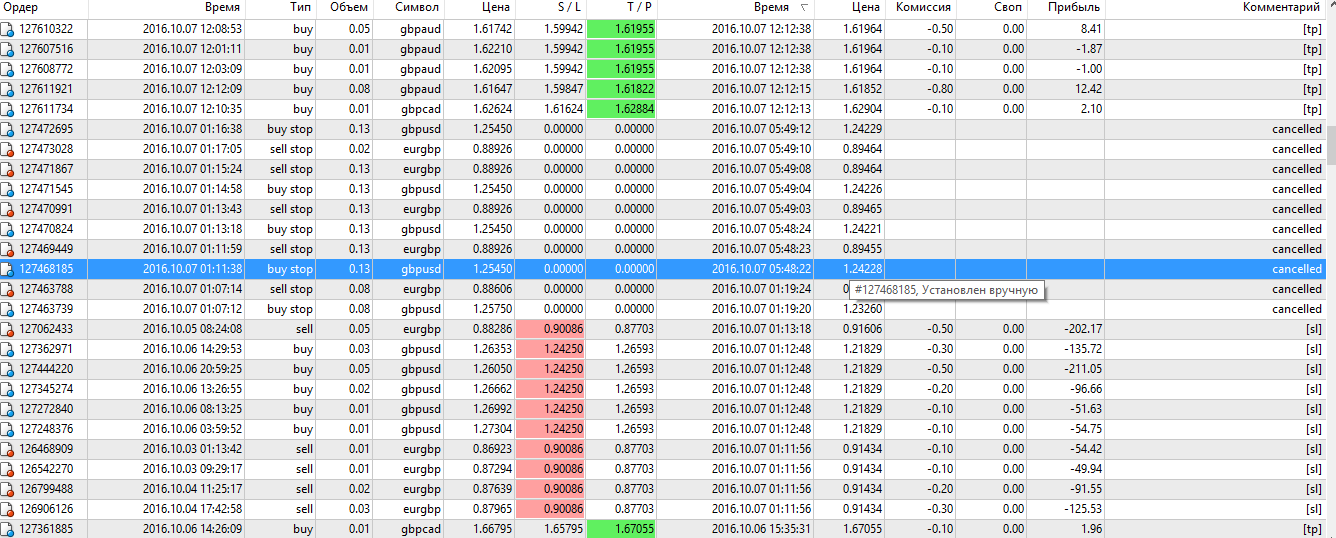The height and width of the screenshot is (538, 1336).
Task: Click the pending order icon for 127473028
Action: (x=8, y=149)
